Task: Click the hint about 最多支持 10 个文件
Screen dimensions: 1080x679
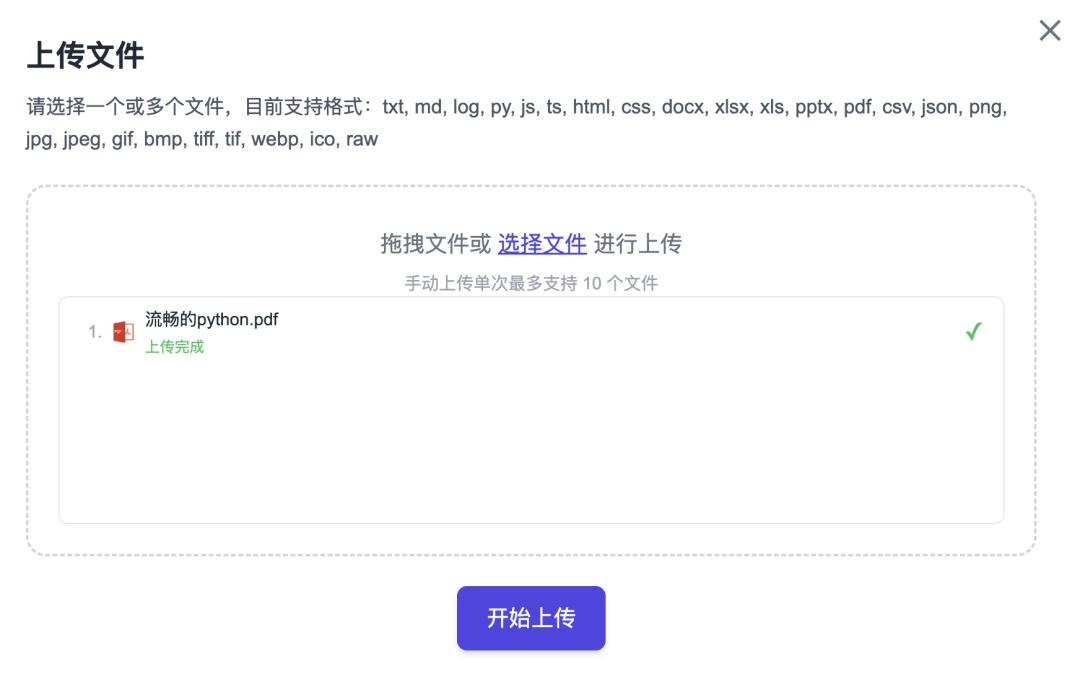Action: coord(531,283)
